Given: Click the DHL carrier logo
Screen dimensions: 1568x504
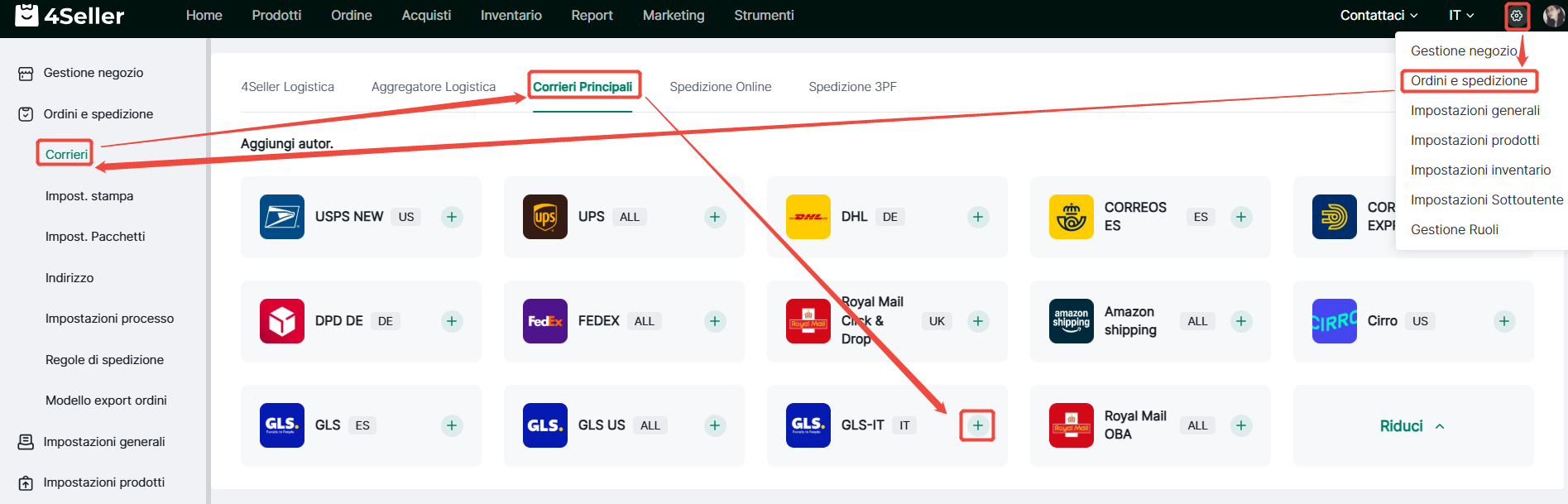Looking at the screenshot, I should [x=808, y=217].
